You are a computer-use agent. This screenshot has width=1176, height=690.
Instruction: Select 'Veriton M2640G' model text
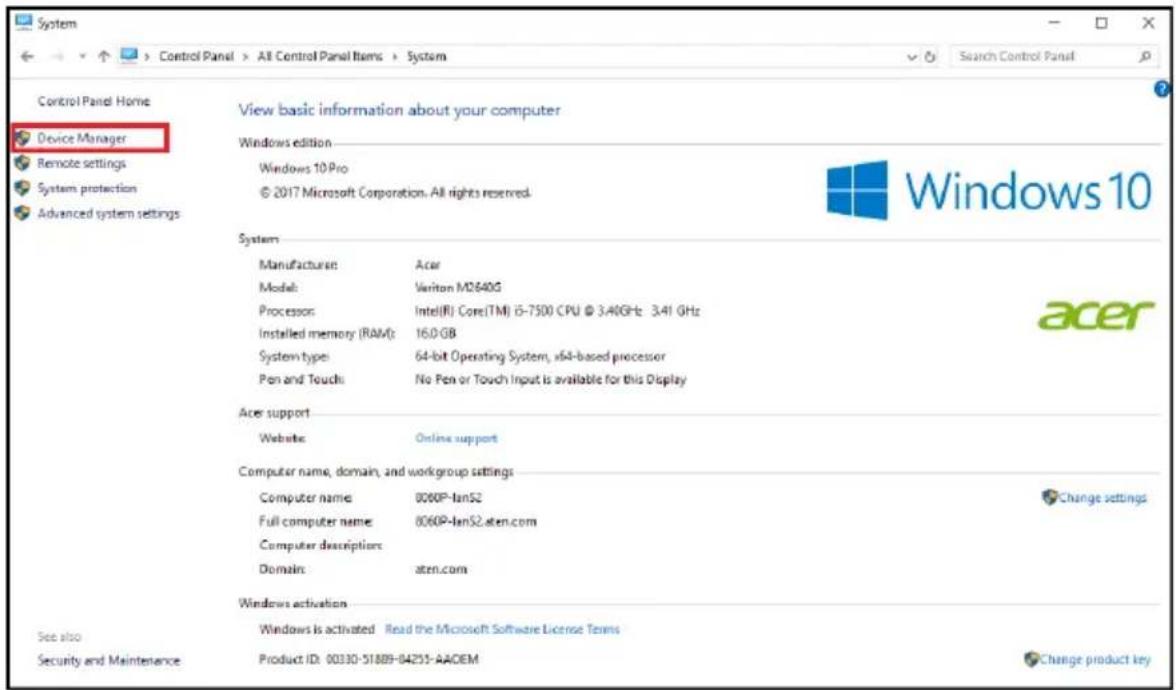tap(460, 287)
